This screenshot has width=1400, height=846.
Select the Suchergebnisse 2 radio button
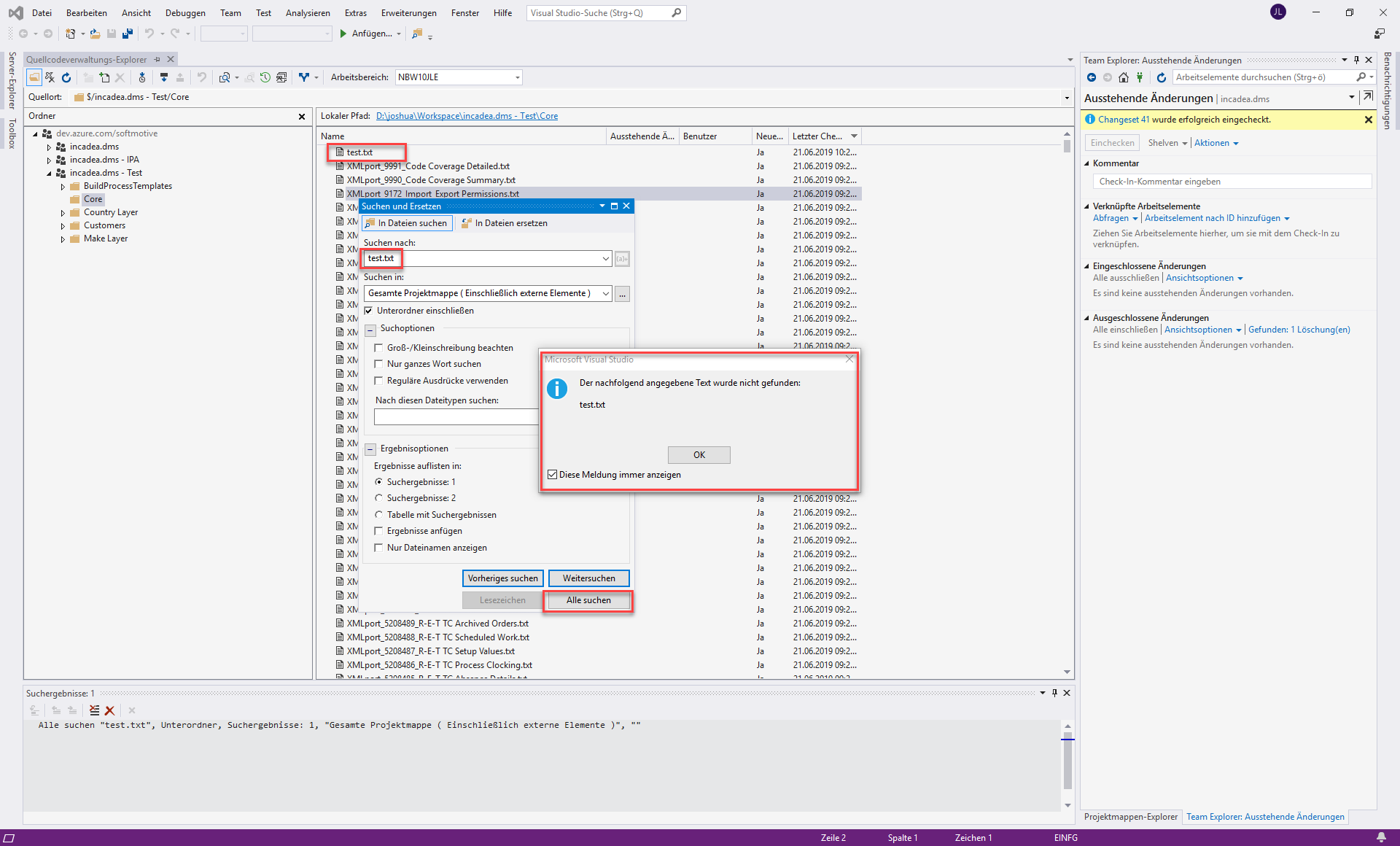click(379, 498)
